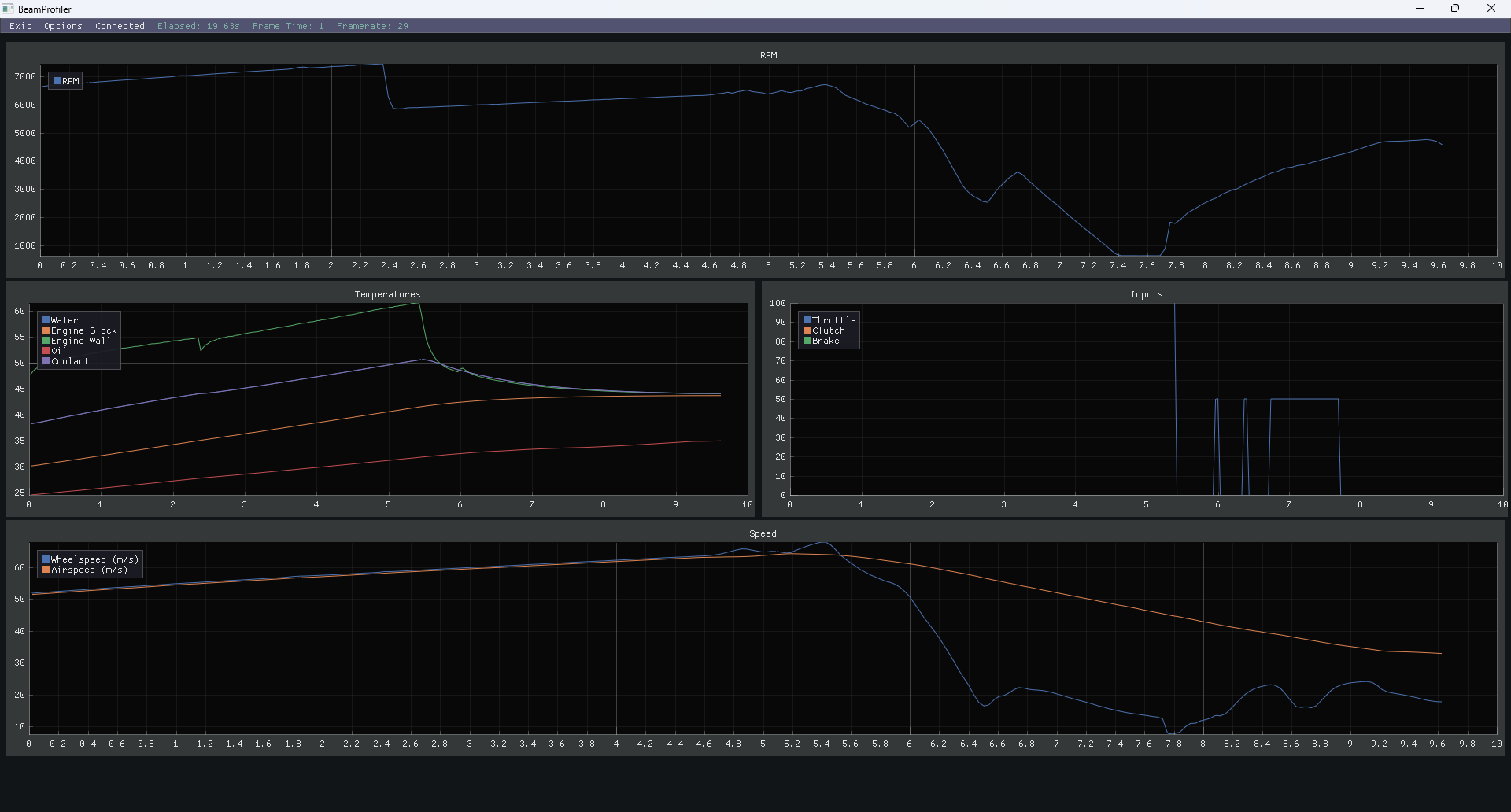Screen dimensions: 1511x812
Task: Click the RPM plot title
Action: click(769, 55)
